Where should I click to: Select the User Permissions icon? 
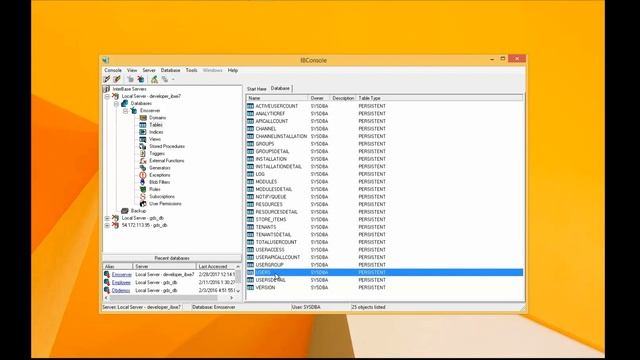point(143,204)
